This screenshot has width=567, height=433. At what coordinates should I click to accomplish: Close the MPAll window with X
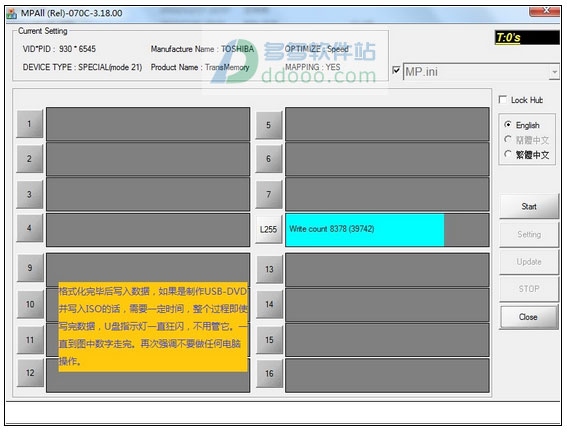tap(545, 11)
